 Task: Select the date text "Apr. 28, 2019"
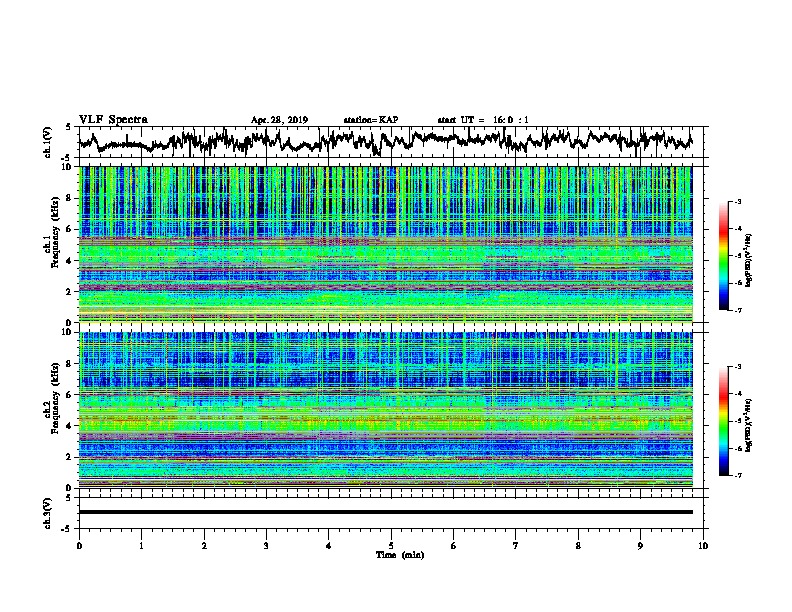click(x=279, y=120)
